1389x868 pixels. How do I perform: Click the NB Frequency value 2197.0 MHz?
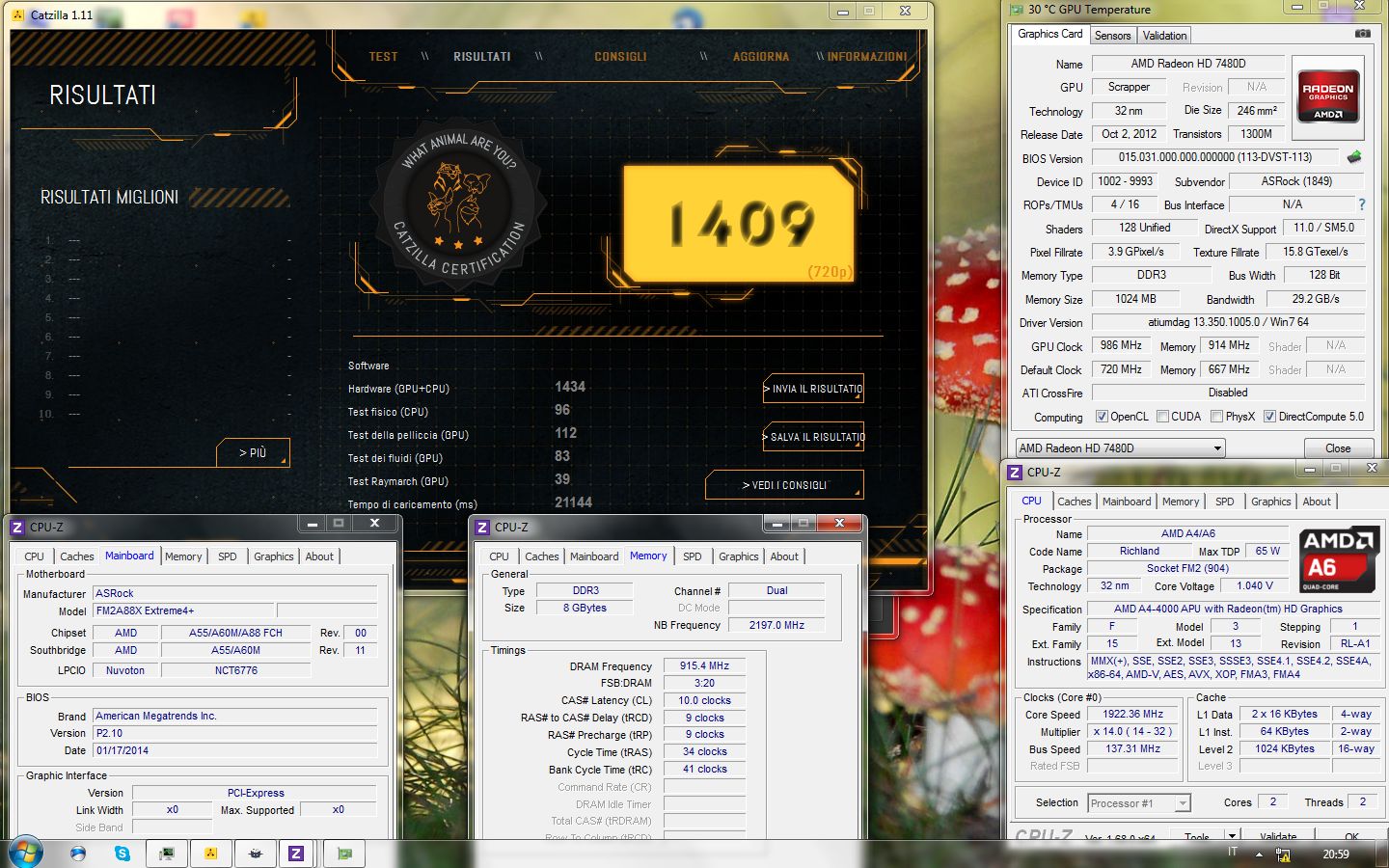(776, 625)
